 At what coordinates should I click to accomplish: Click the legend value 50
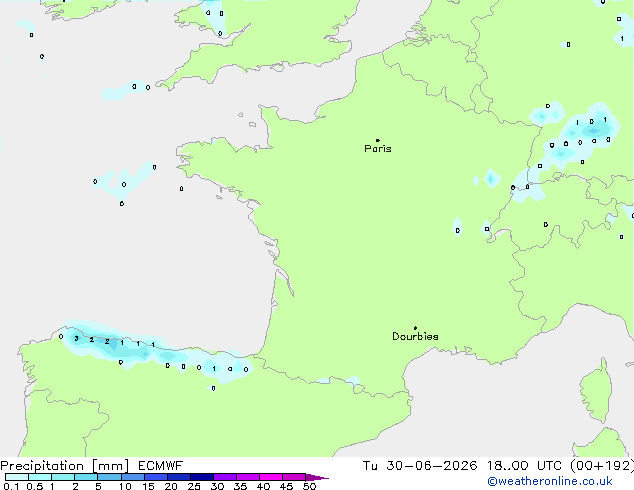(x=309, y=486)
